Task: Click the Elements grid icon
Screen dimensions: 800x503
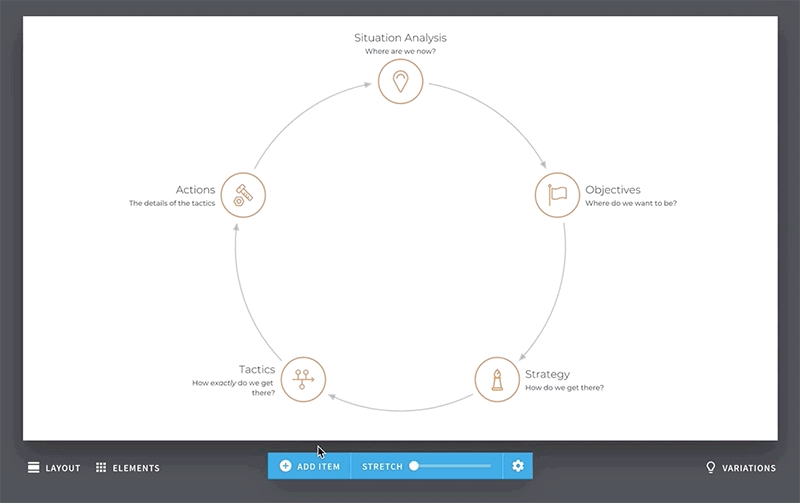Action: point(101,467)
